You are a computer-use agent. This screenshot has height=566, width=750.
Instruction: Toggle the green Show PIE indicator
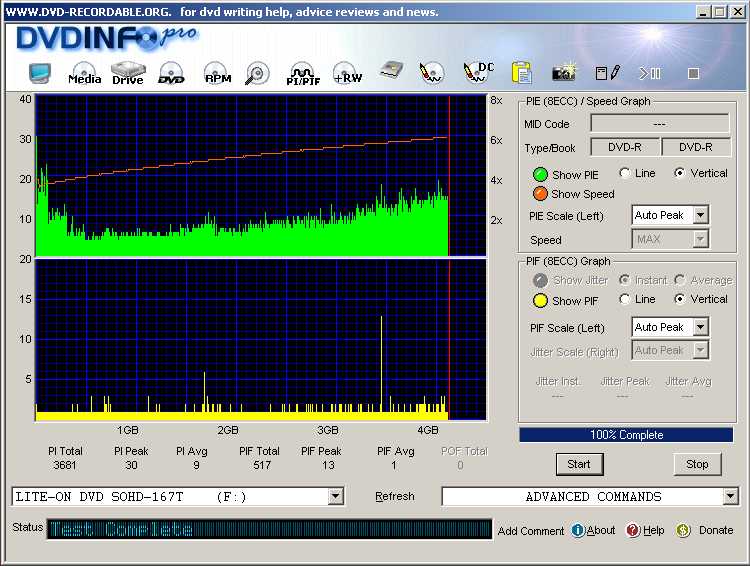click(540, 175)
